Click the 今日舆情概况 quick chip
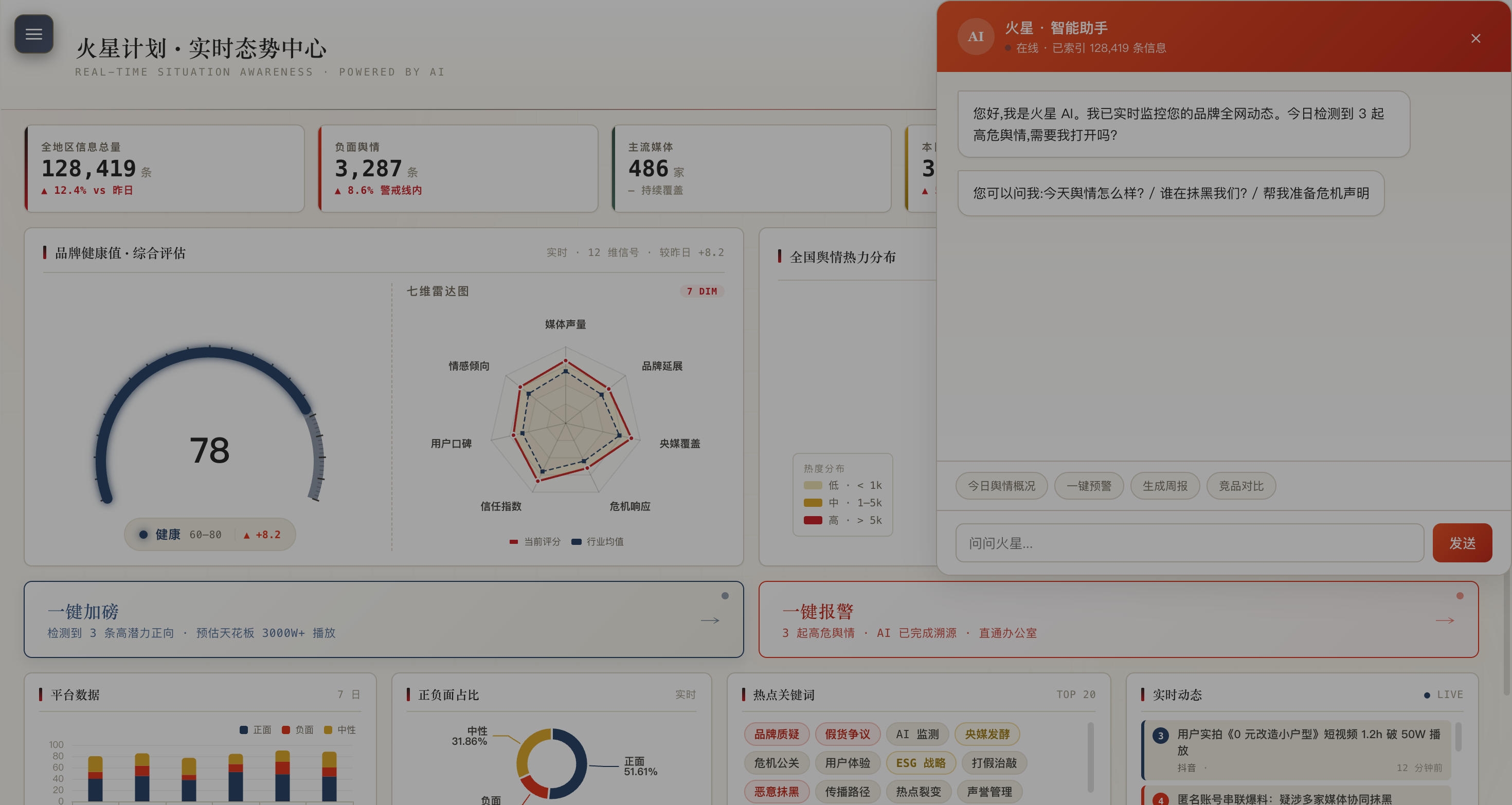The image size is (1512, 805). (x=1001, y=486)
